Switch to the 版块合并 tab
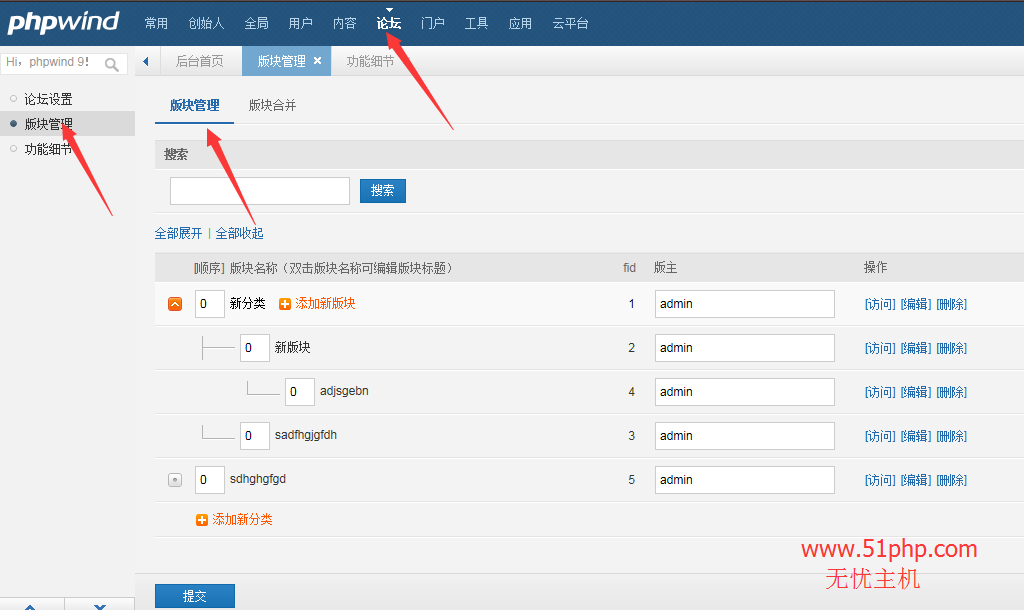 click(x=272, y=105)
